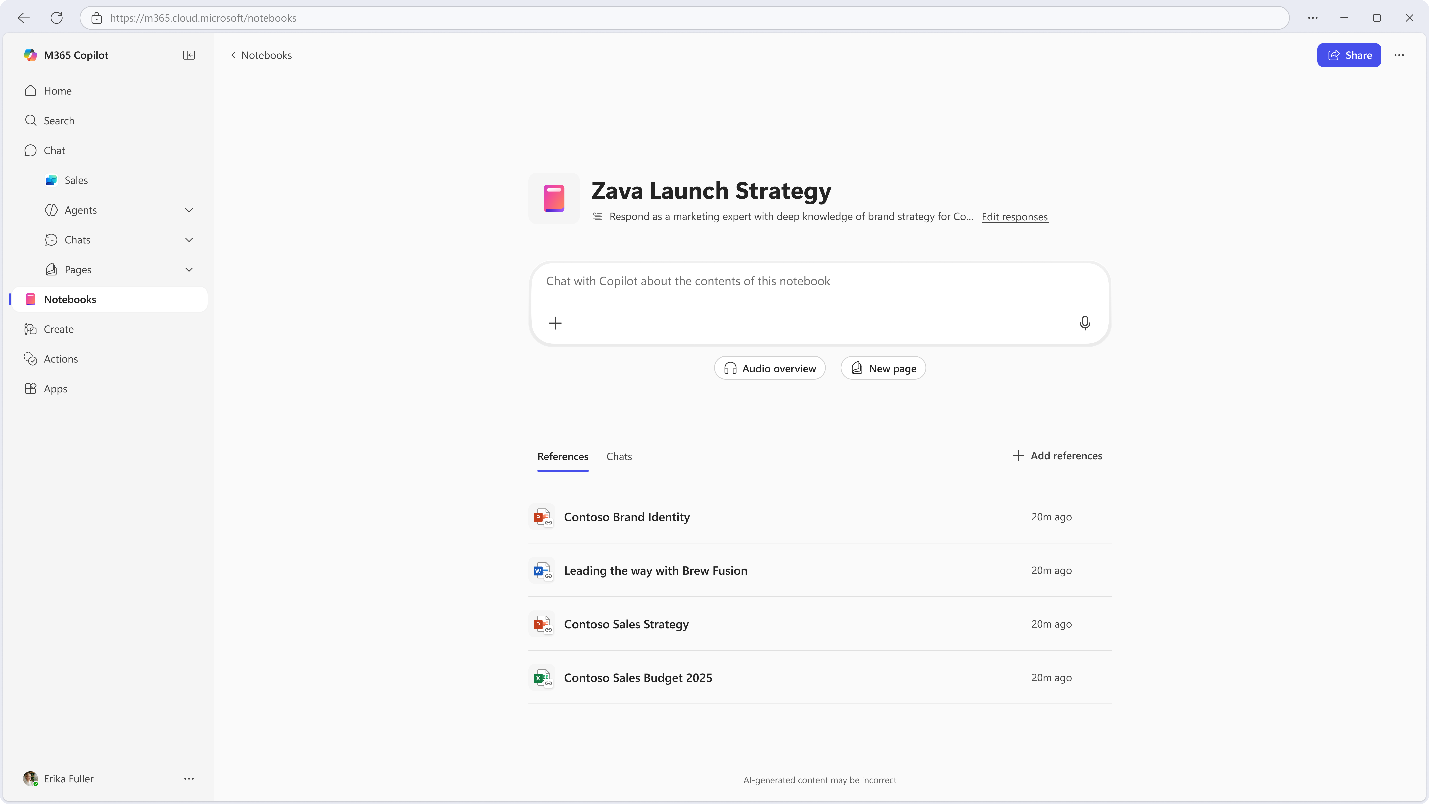Click Word icon for Brew Fusion document

click(x=542, y=571)
